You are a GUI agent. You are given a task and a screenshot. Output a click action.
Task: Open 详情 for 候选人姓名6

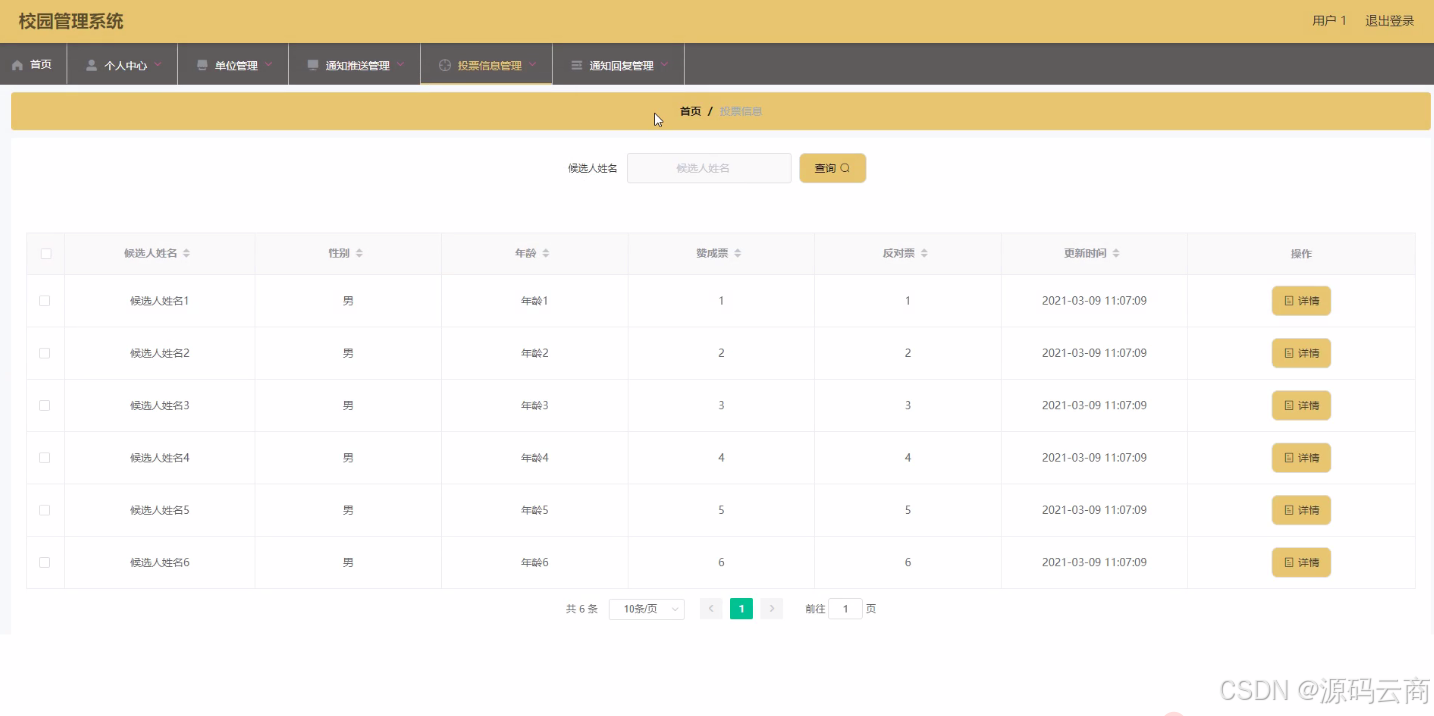(x=1301, y=562)
